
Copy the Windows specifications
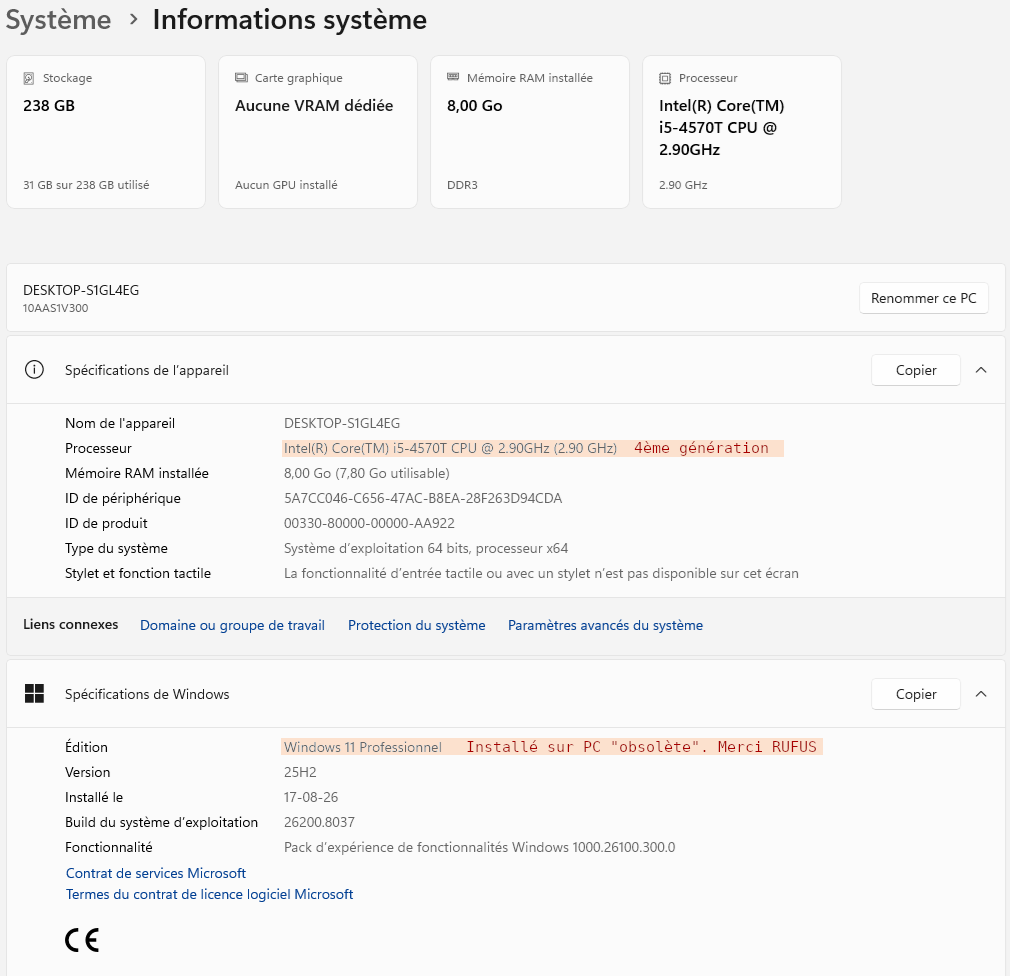[x=916, y=694]
